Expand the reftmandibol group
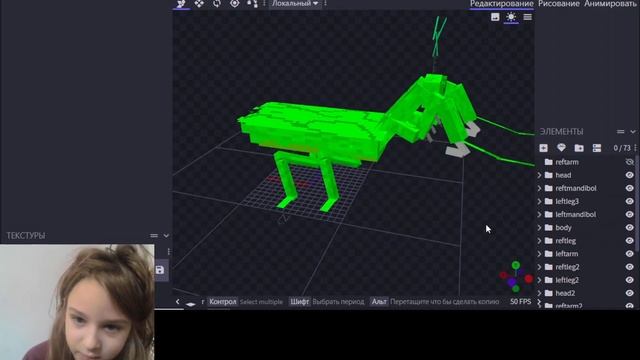Image resolution: width=640 pixels, height=360 pixels. [x=540, y=188]
